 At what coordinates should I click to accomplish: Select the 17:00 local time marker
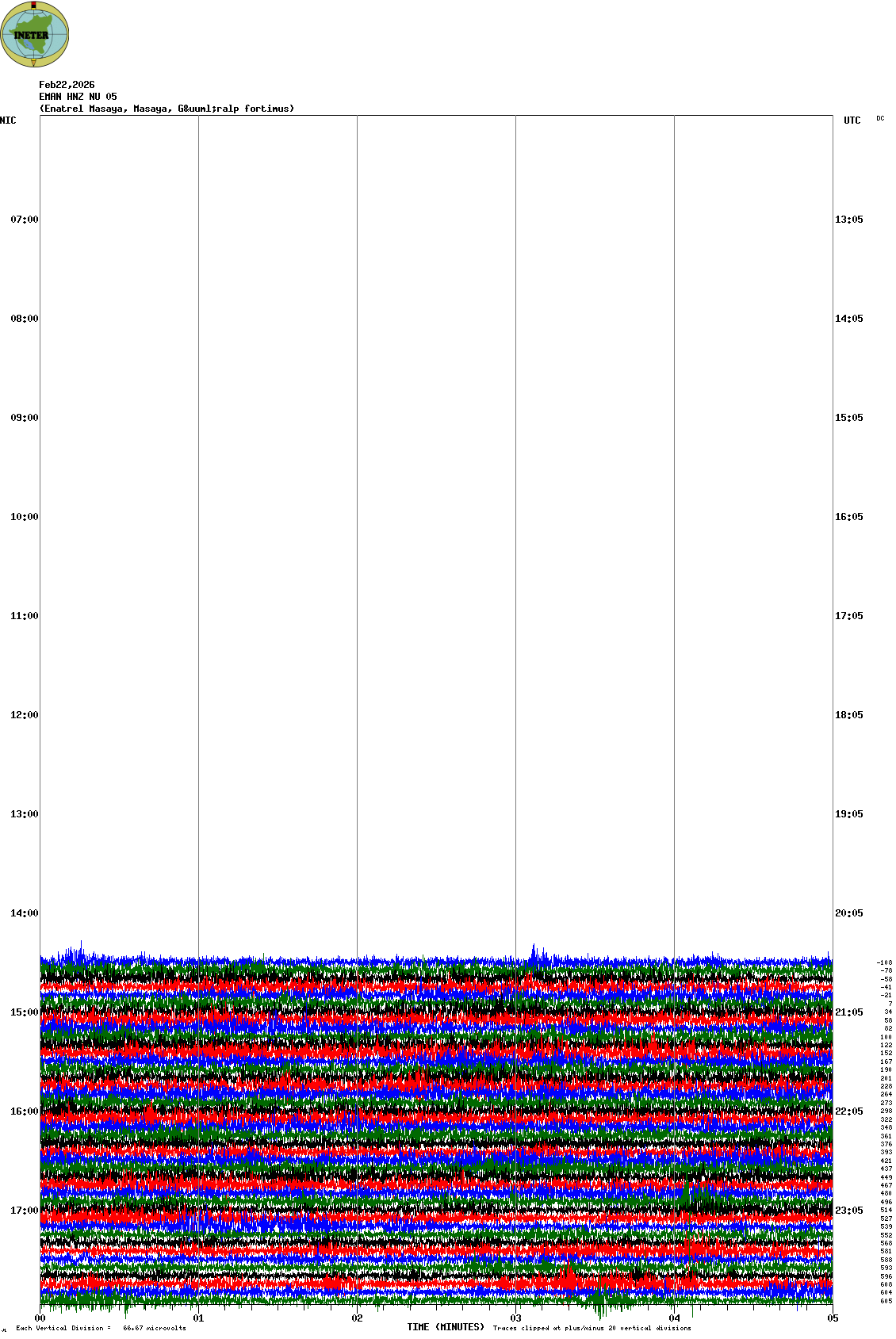coord(24,1211)
